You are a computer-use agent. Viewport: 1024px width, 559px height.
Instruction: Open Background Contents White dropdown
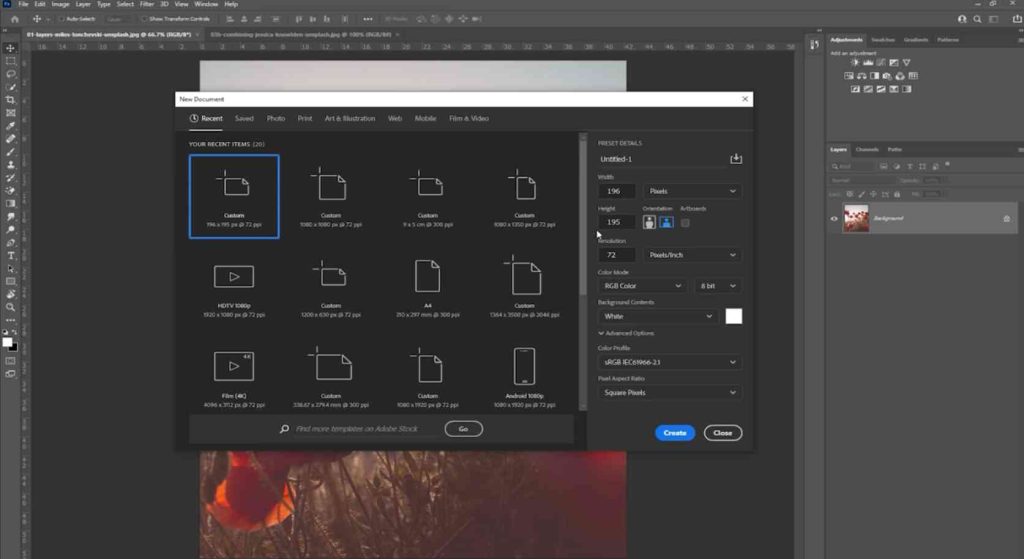coord(657,317)
